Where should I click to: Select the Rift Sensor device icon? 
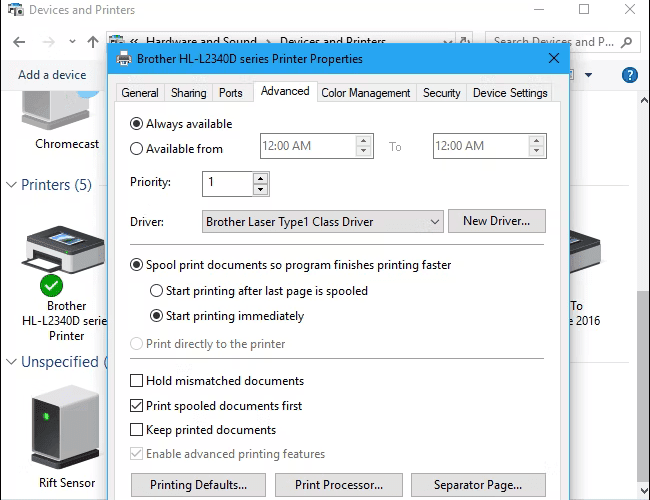65,427
